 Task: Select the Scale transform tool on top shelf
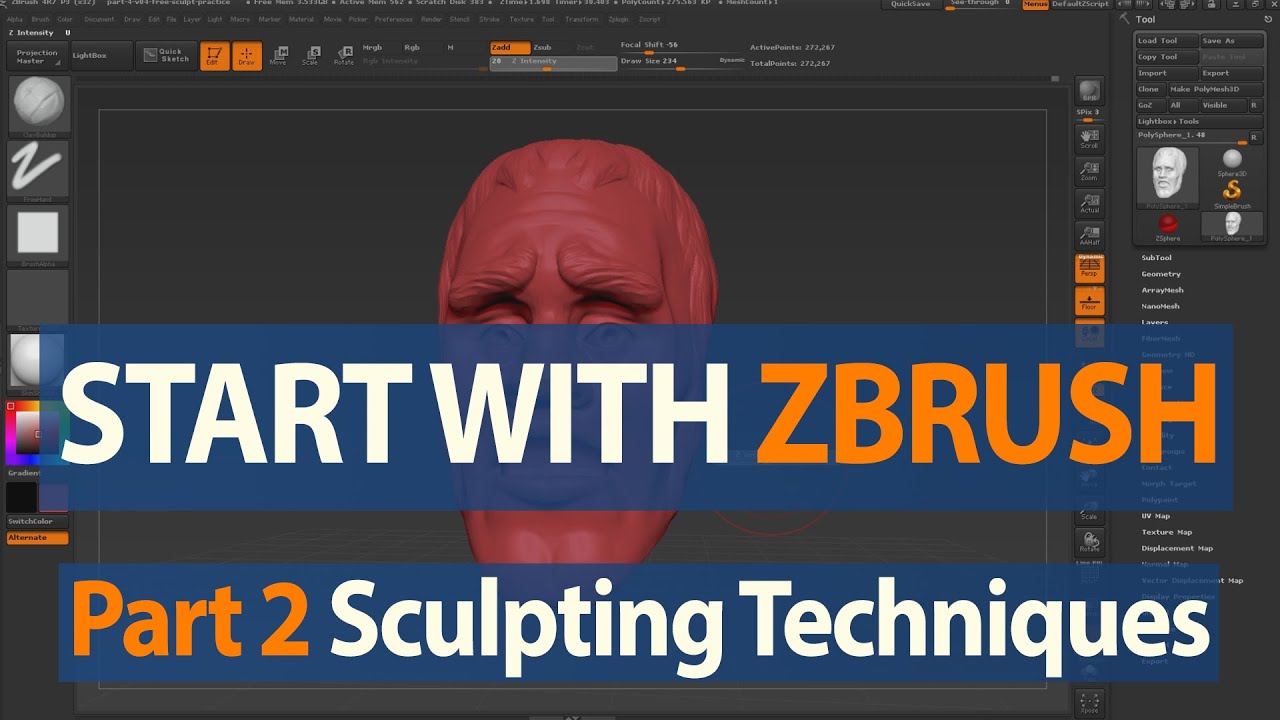click(x=311, y=56)
